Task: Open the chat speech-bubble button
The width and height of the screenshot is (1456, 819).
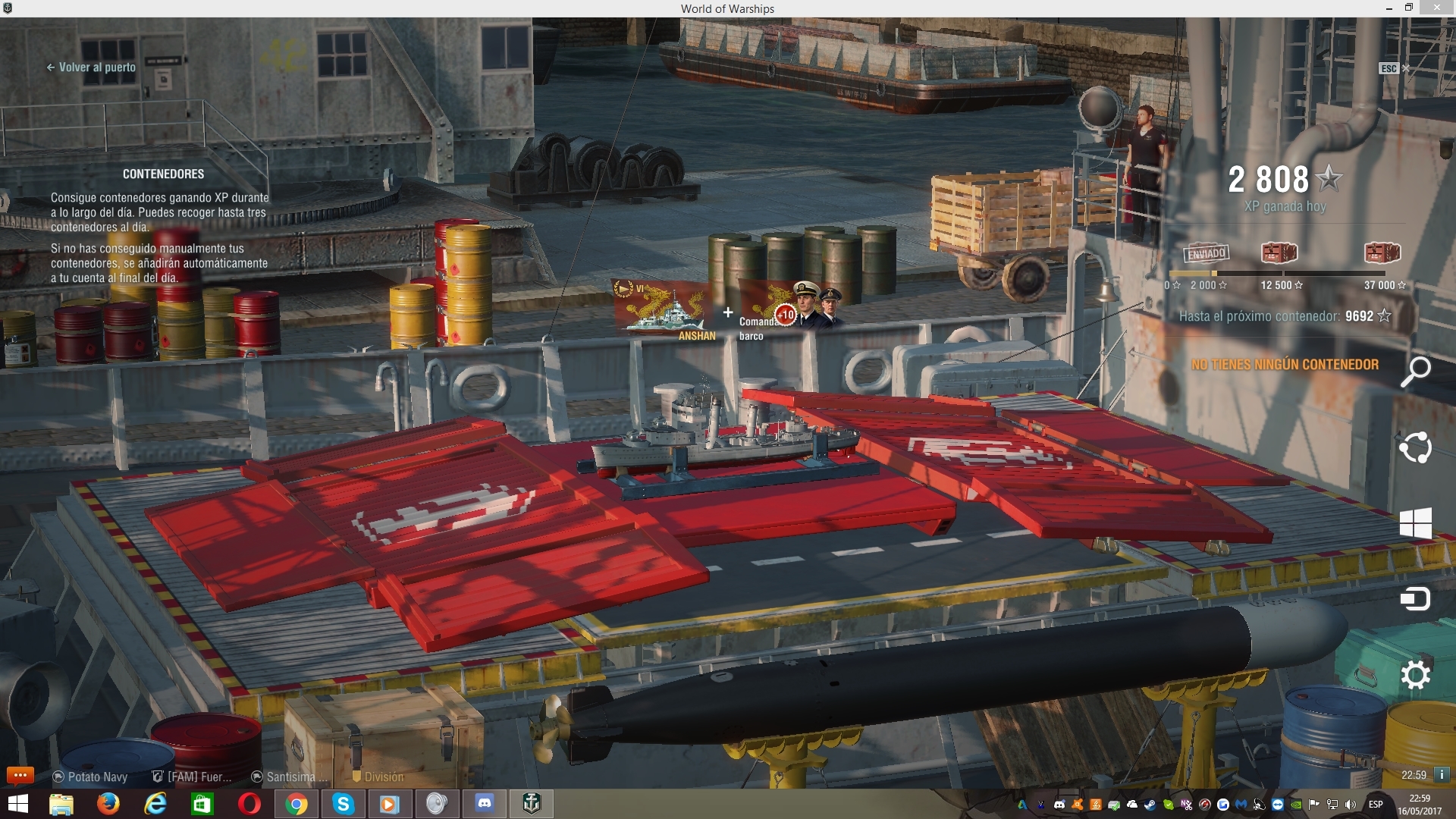Action: [20, 775]
